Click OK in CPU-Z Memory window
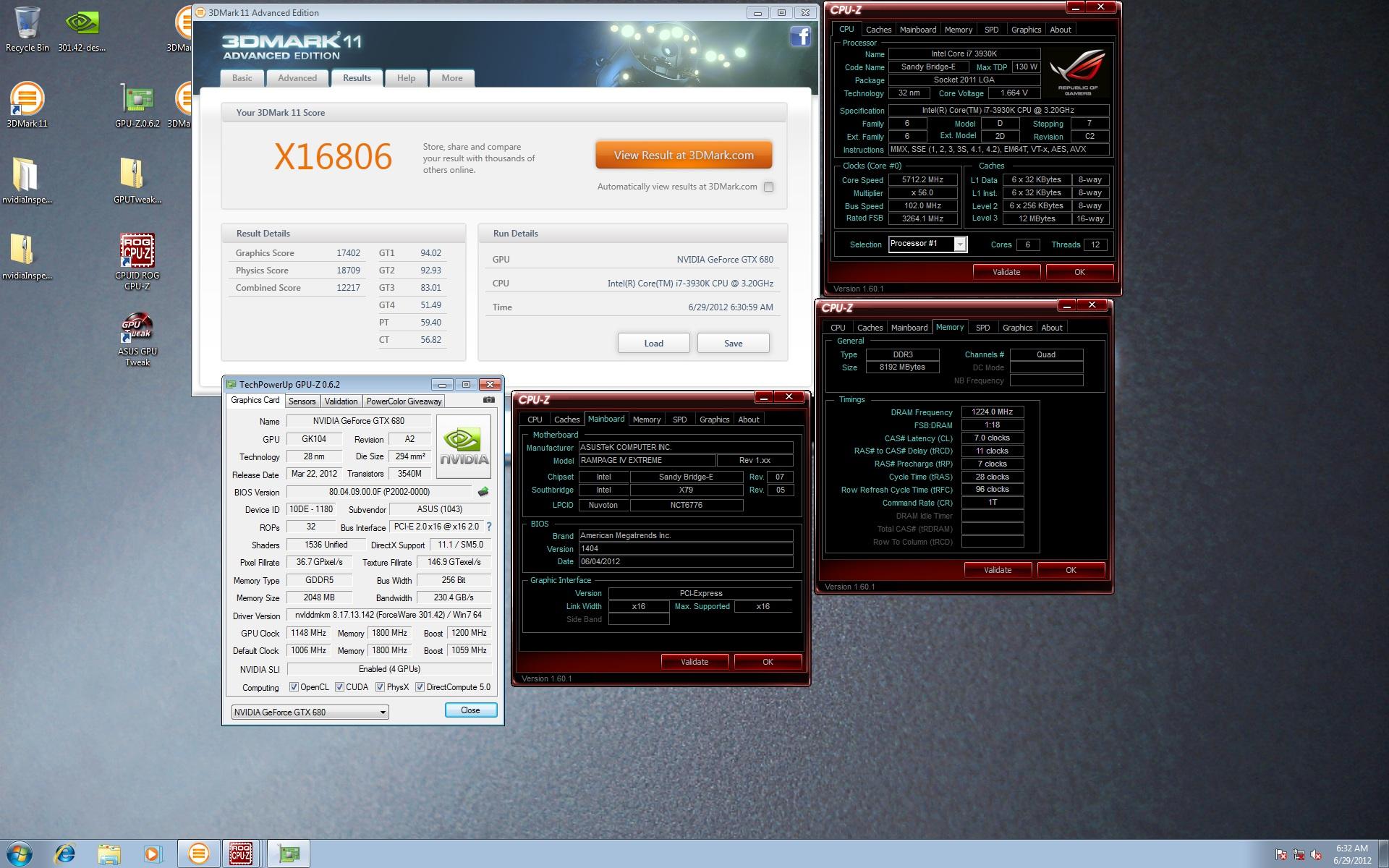1389x868 pixels. 1071,570
